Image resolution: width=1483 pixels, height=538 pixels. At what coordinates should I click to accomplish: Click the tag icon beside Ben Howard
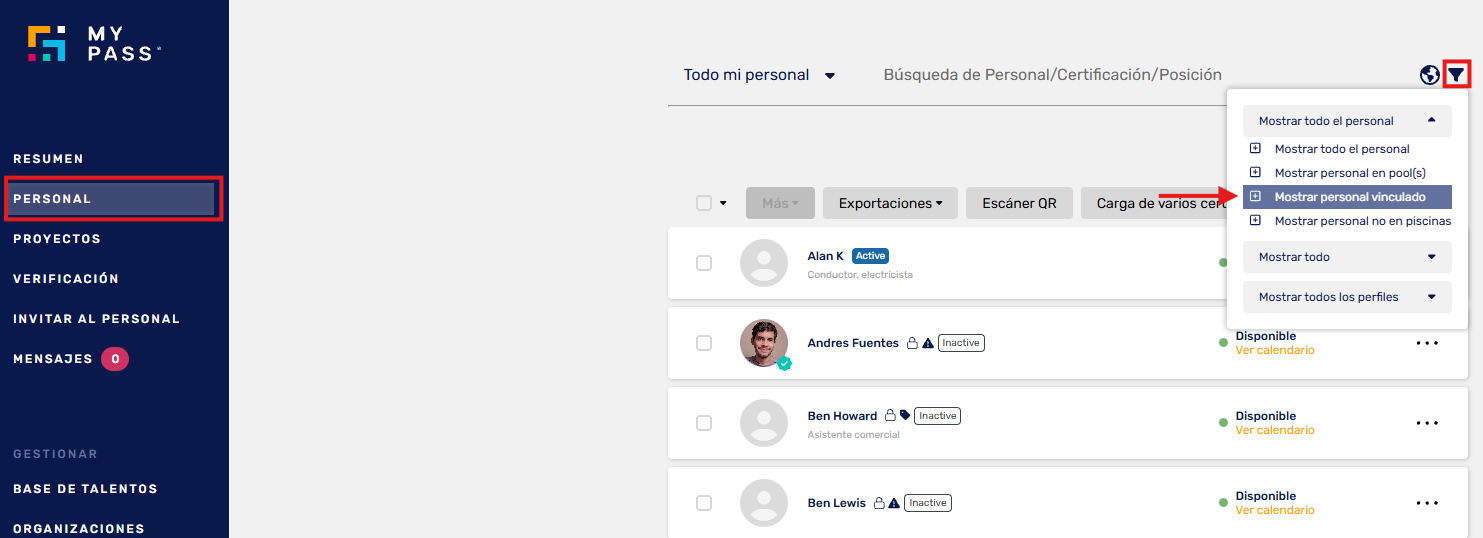tap(905, 416)
